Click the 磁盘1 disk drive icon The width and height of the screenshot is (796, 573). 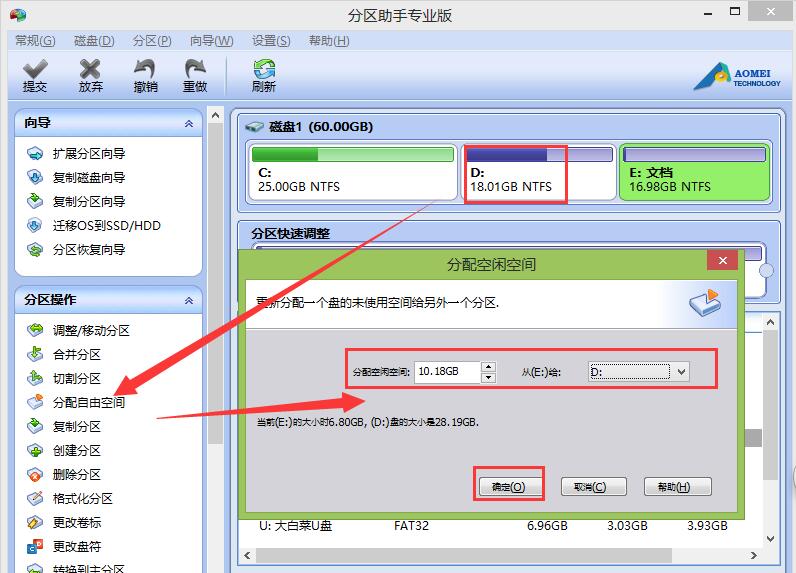tap(254, 126)
